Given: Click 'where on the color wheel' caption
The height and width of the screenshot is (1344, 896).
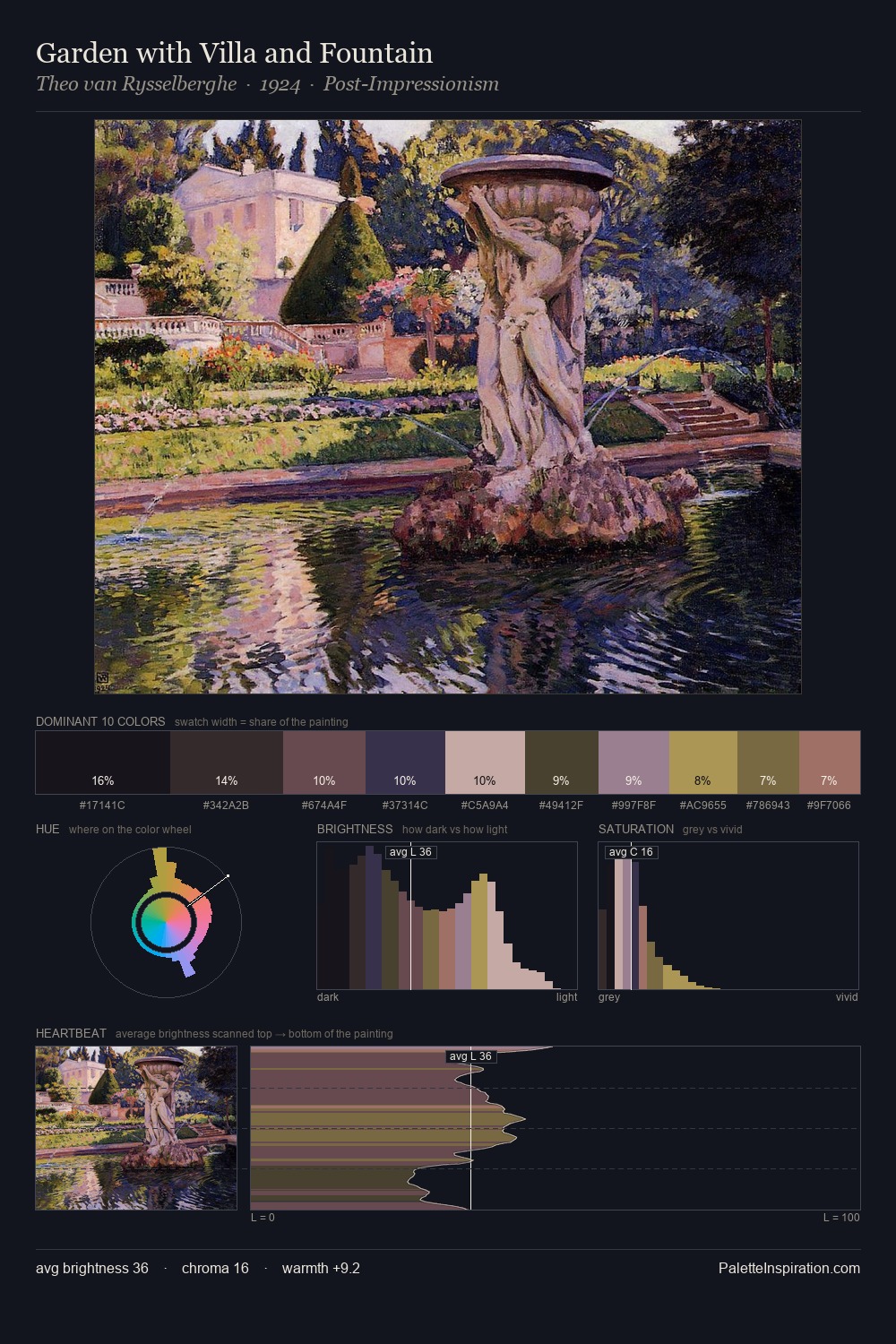Looking at the screenshot, I should coord(130,830).
